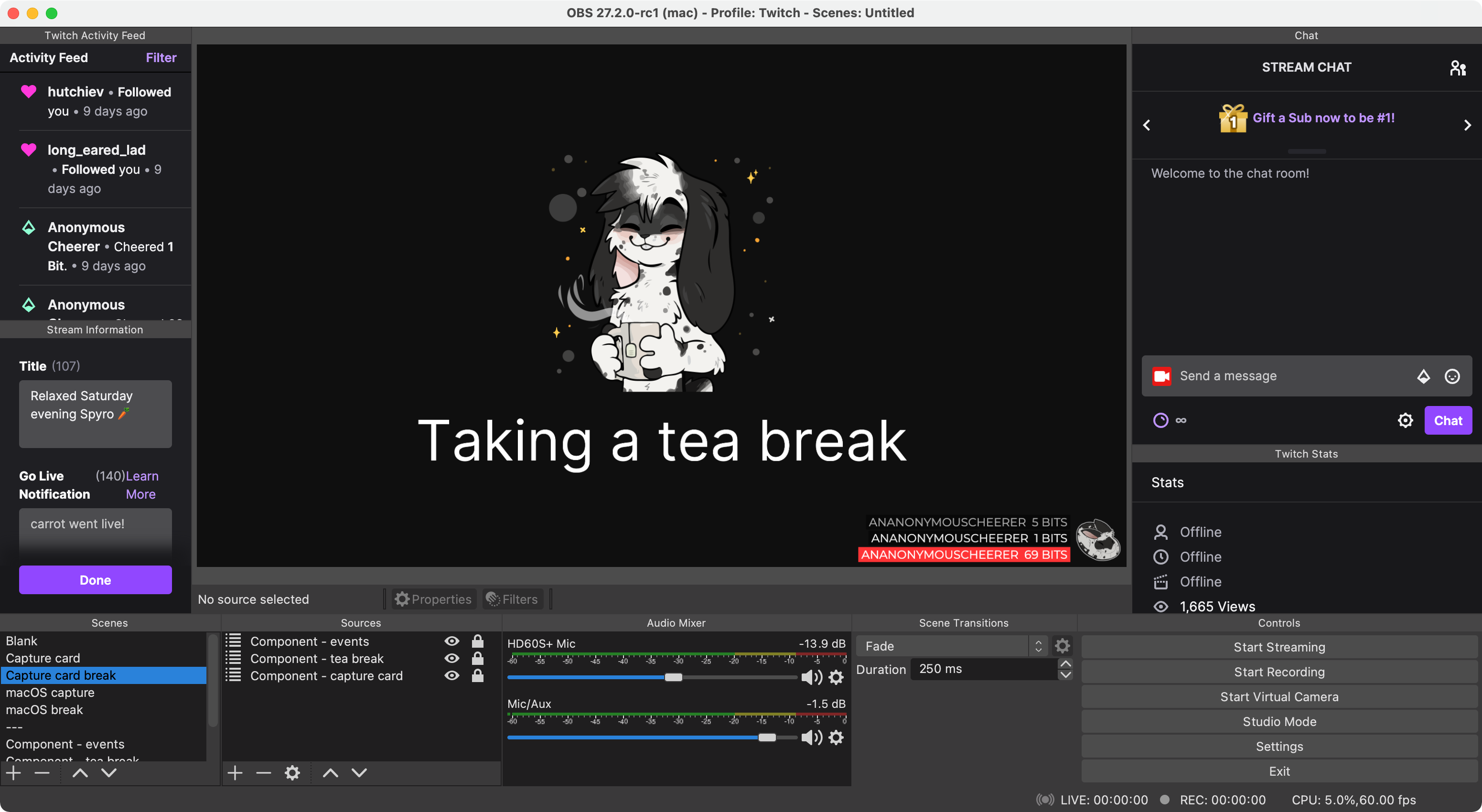Click the Duration 250 ms field

tap(984, 669)
